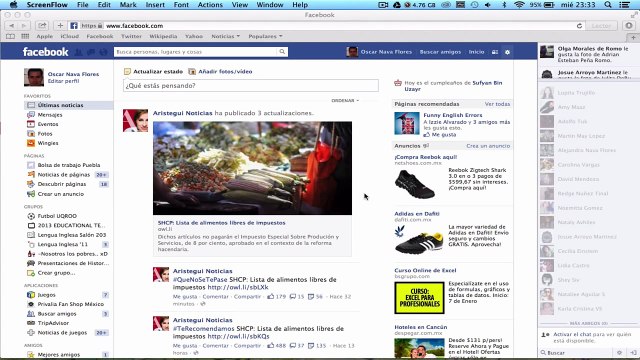Open friend requests icon in Facebook header
This screenshot has width=640, height=360.
(x=78, y=52)
